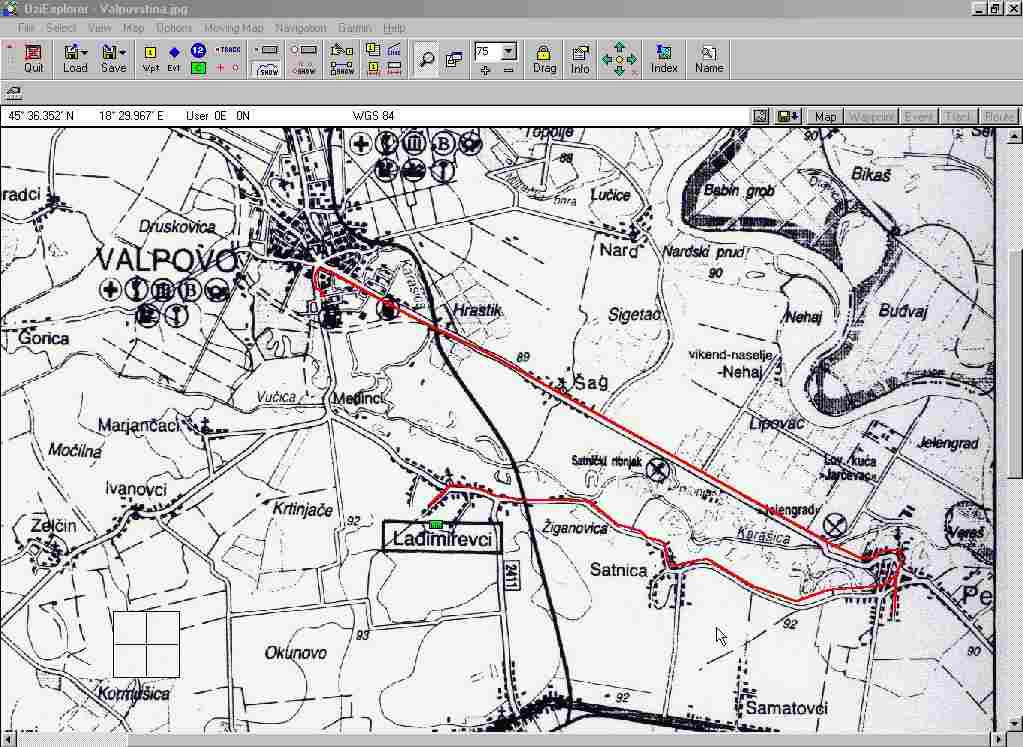
Task: Click the vertical scrollbar up arrow
Action: (x=1014, y=136)
